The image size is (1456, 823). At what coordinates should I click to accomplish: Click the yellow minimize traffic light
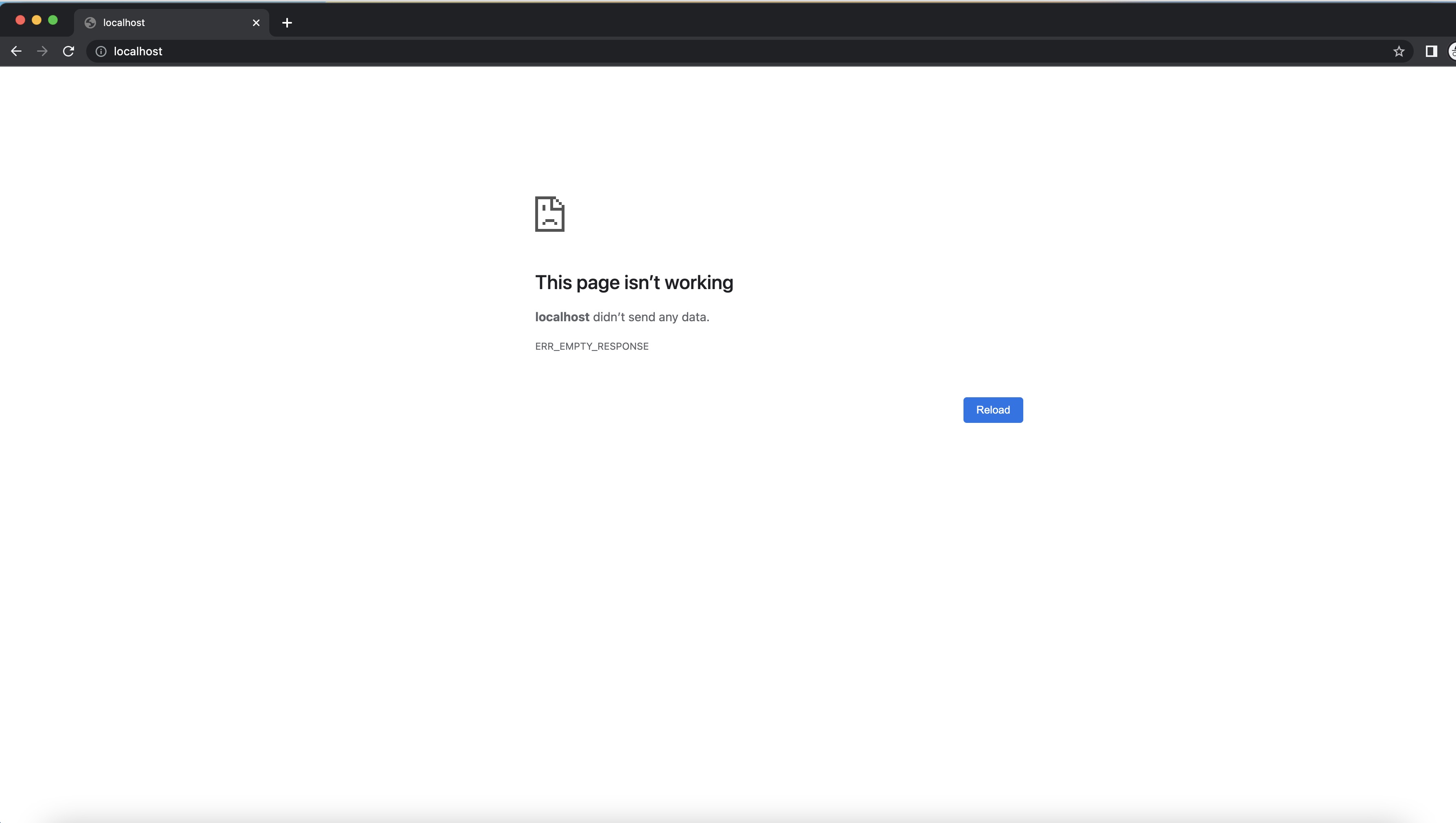[x=37, y=20]
